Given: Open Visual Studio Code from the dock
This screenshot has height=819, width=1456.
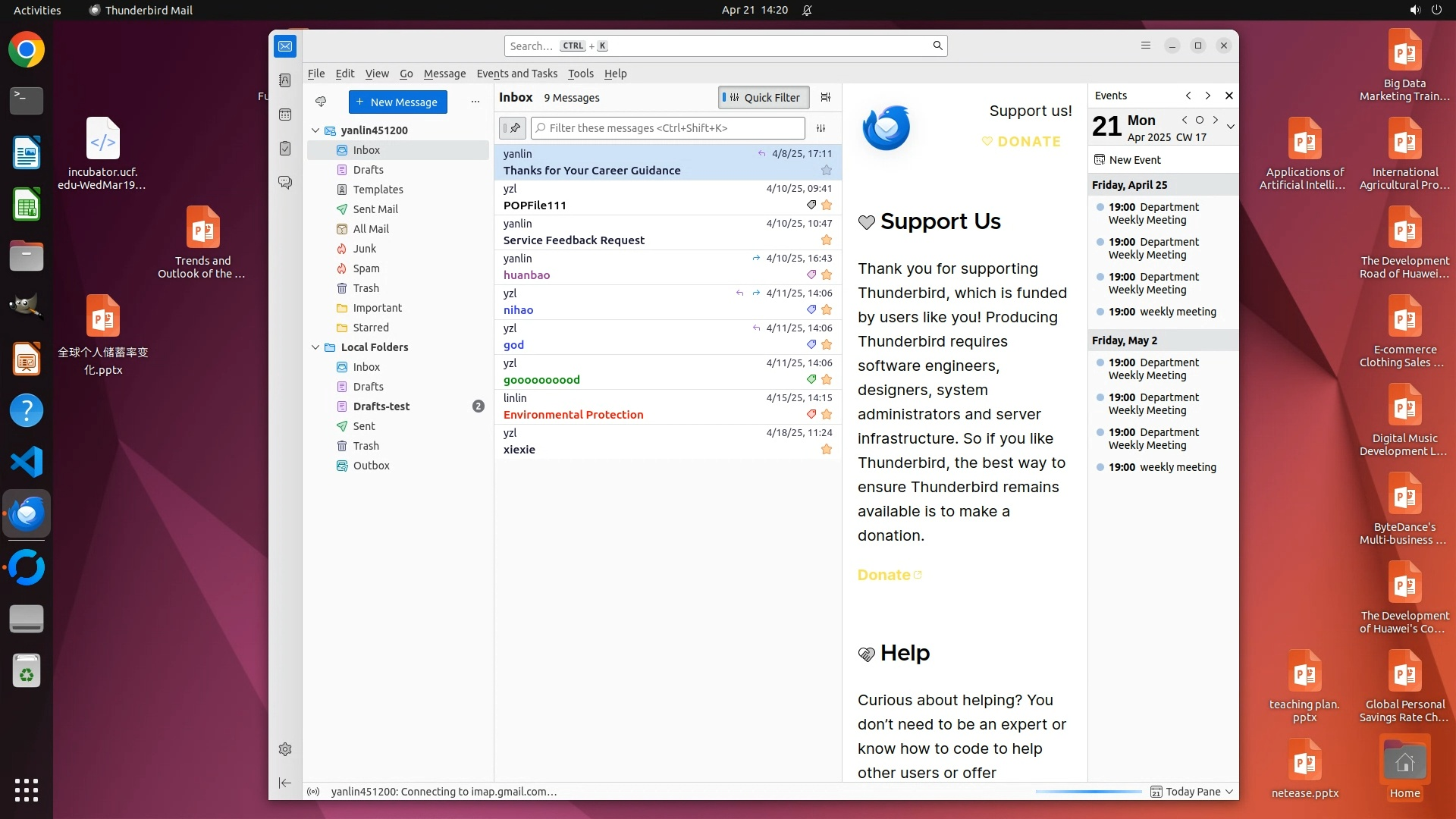Looking at the screenshot, I should tap(27, 462).
